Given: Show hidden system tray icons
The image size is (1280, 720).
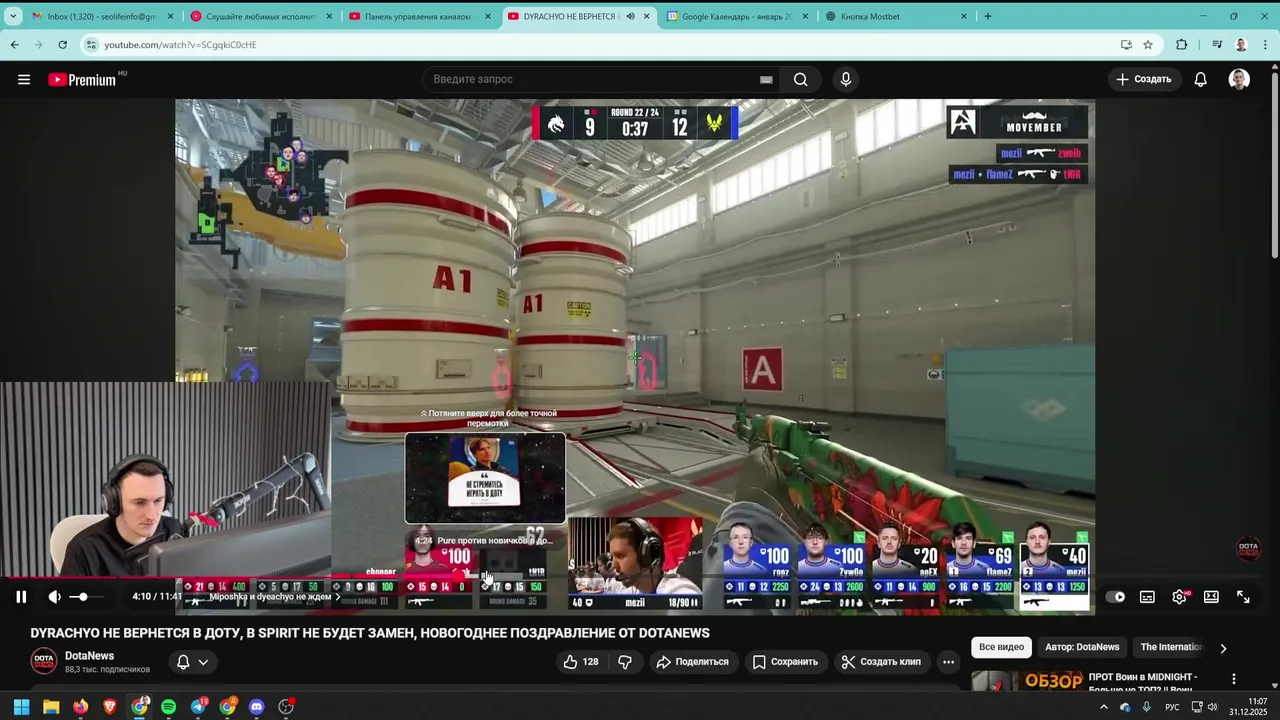Looking at the screenshot, I should click(1104, 707).
